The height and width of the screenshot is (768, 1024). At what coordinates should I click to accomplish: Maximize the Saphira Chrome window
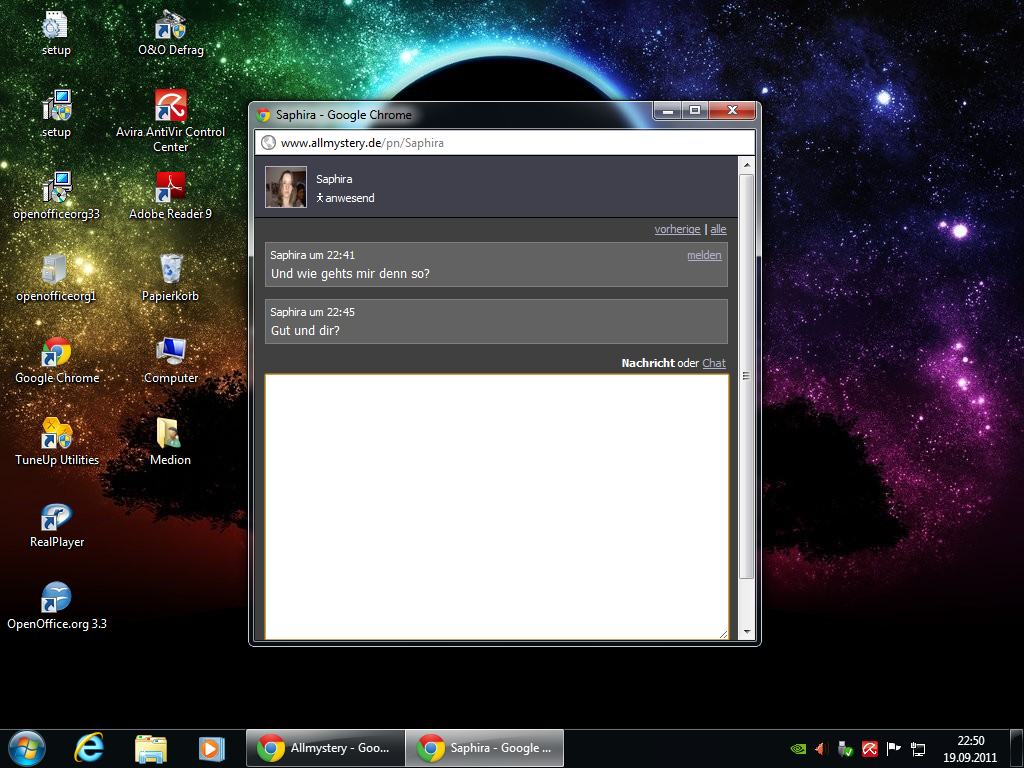695,111
